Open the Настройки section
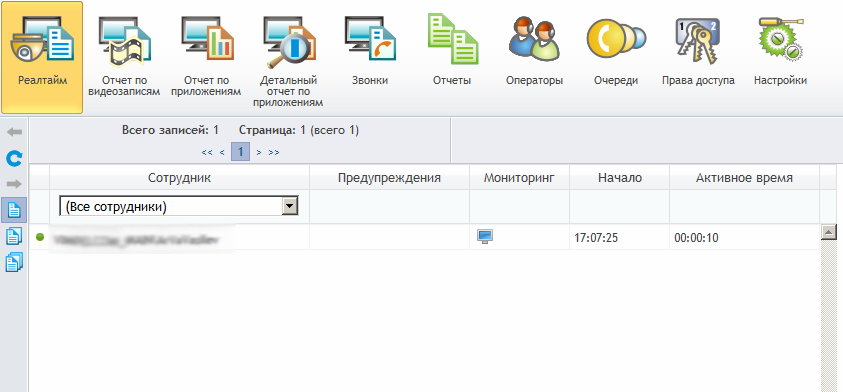 coord(780,51)
